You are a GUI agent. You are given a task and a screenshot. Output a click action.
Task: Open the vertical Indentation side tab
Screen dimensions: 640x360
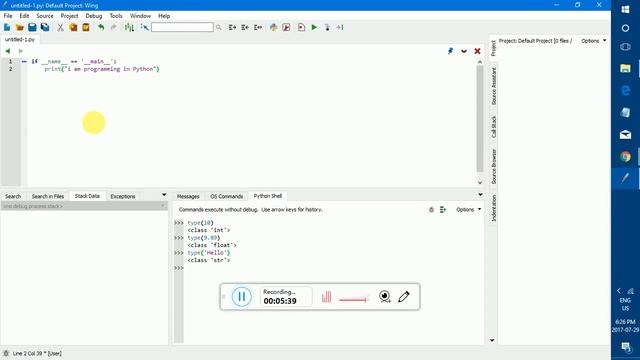[493, 208]
